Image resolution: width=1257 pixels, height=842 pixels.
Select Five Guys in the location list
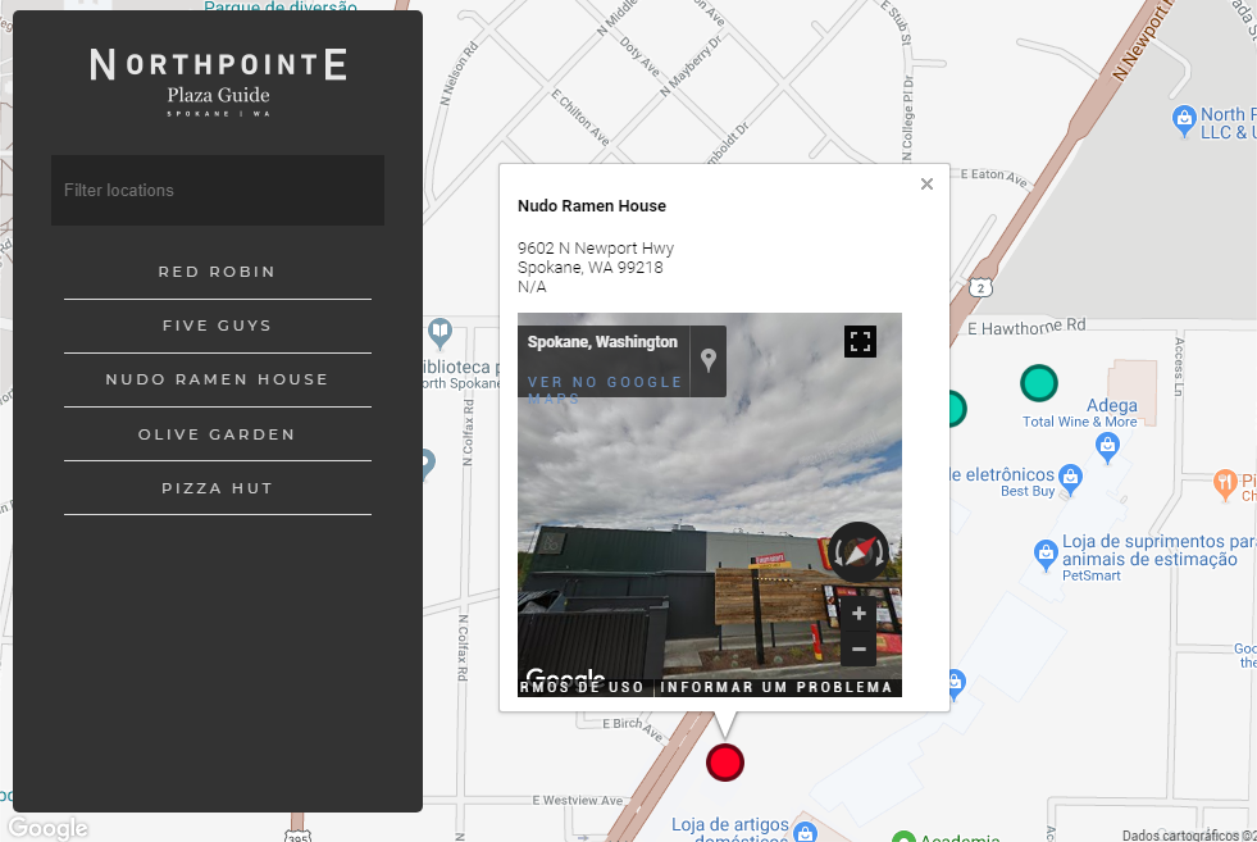point(217,326)
